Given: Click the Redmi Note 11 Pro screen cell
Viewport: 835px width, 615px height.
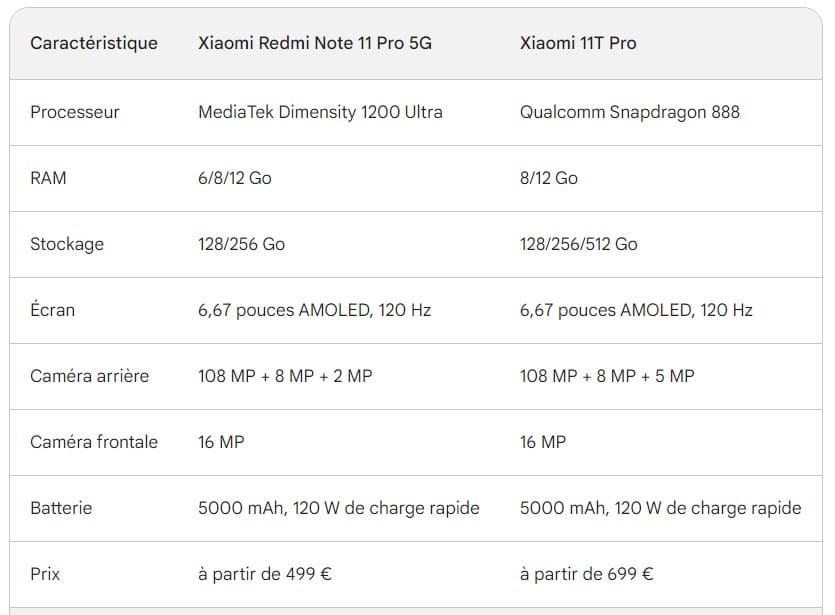Looking at the screenshot, I should 315,310.
